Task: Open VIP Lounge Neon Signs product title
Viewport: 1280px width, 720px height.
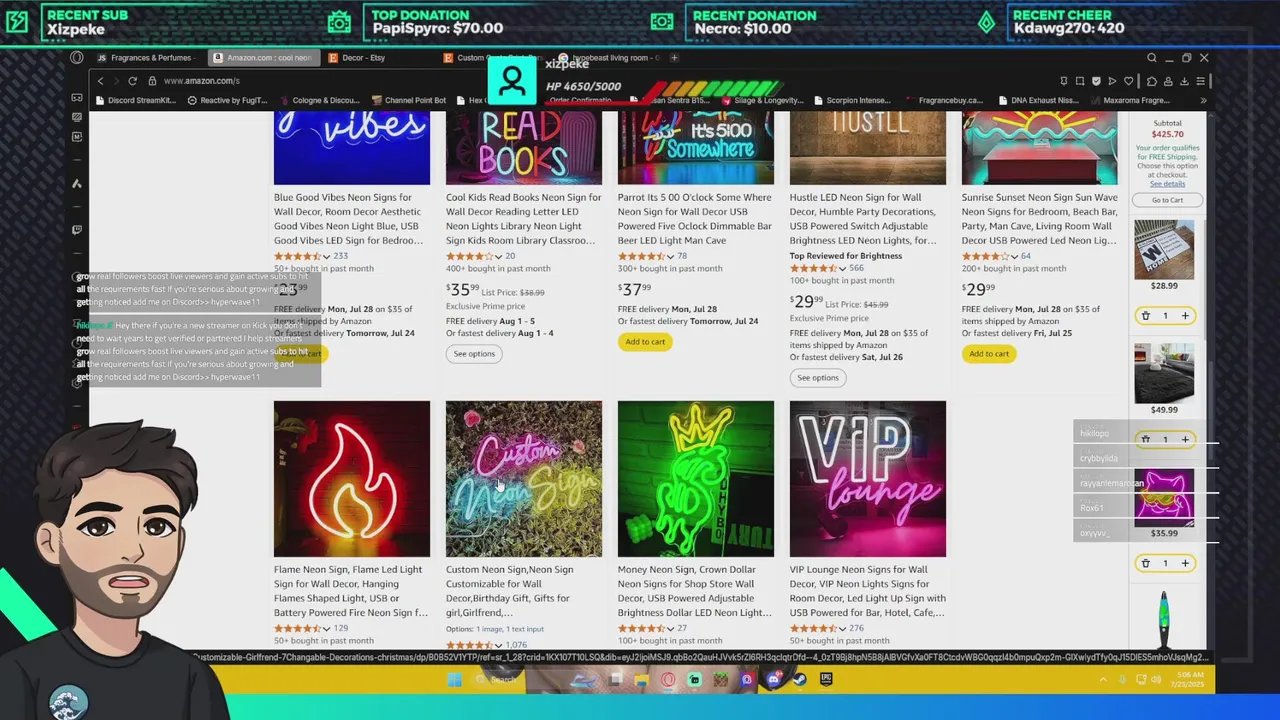Action: coord(867,591)
